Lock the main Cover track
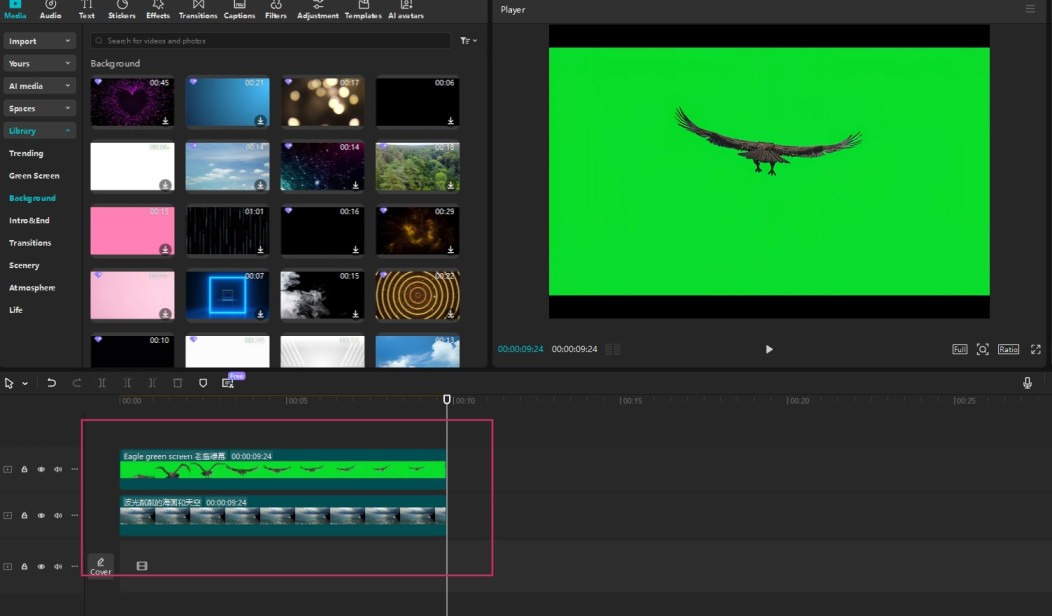The height and width of the screenshot is (616, 1052). [24, 566]
